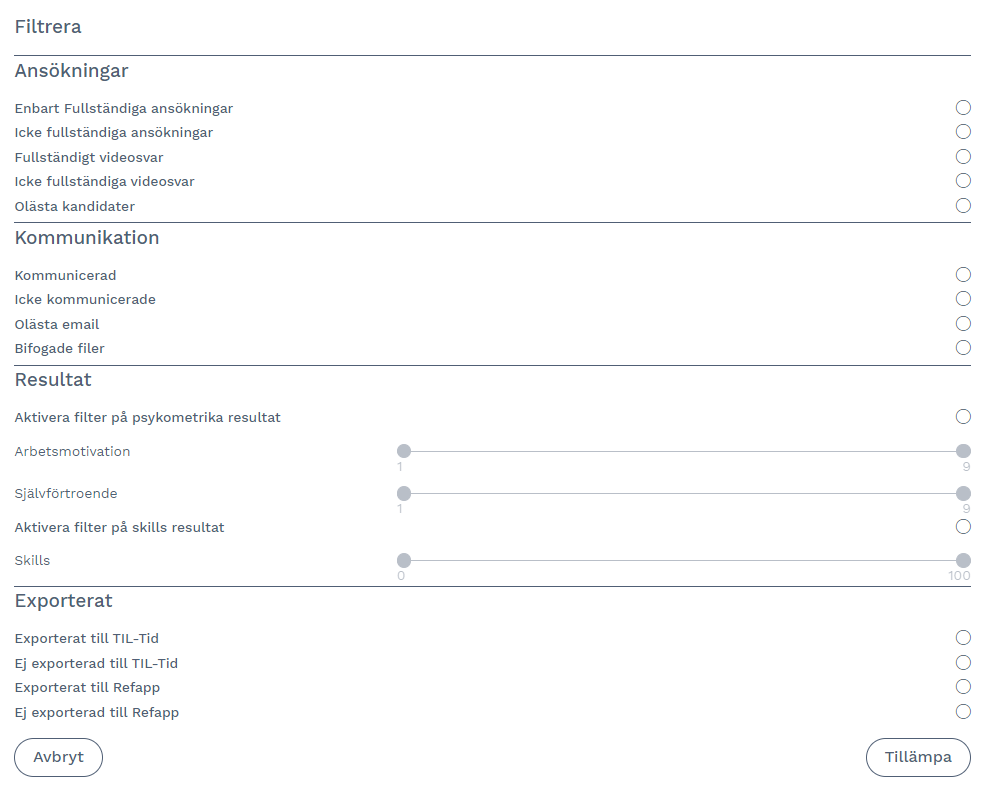983x792 pixels.
Task: Select the Kommunicerad radio button
Action: [x=963, y=275]
